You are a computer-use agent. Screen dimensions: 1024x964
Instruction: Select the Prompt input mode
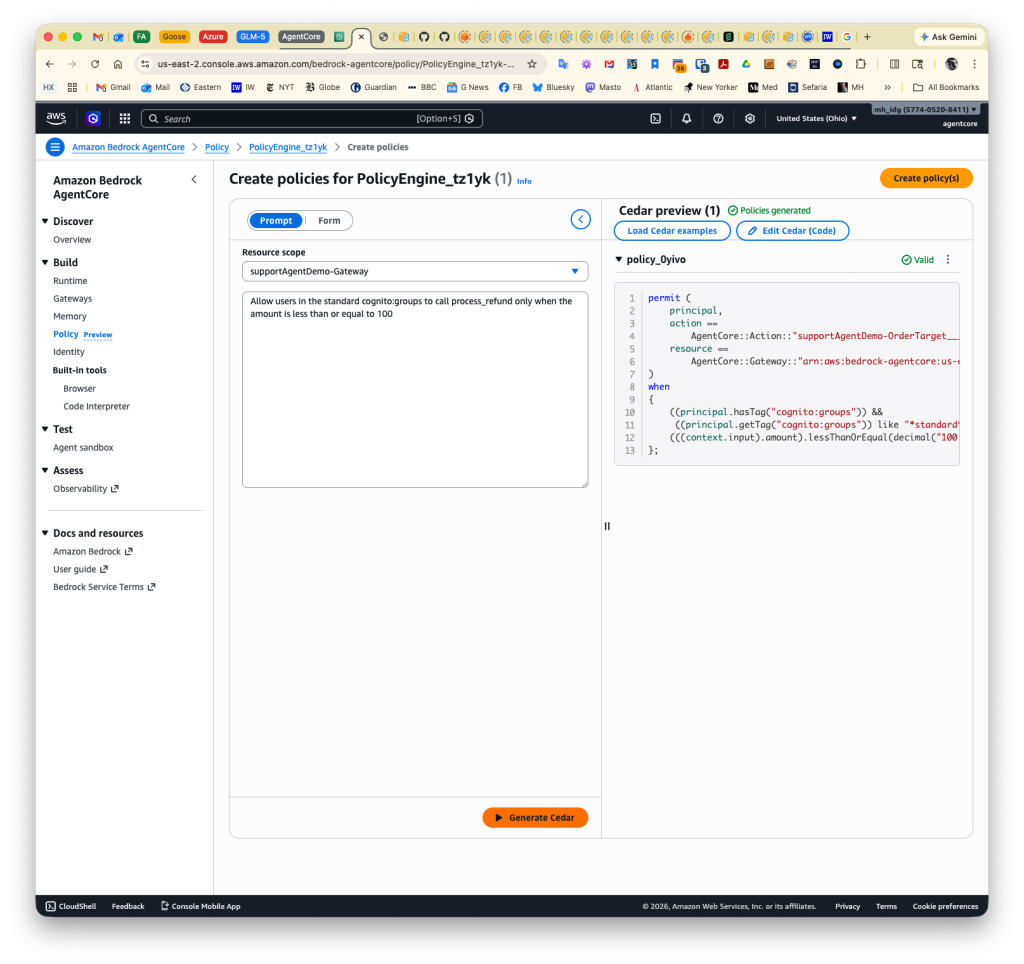[275, 219]
